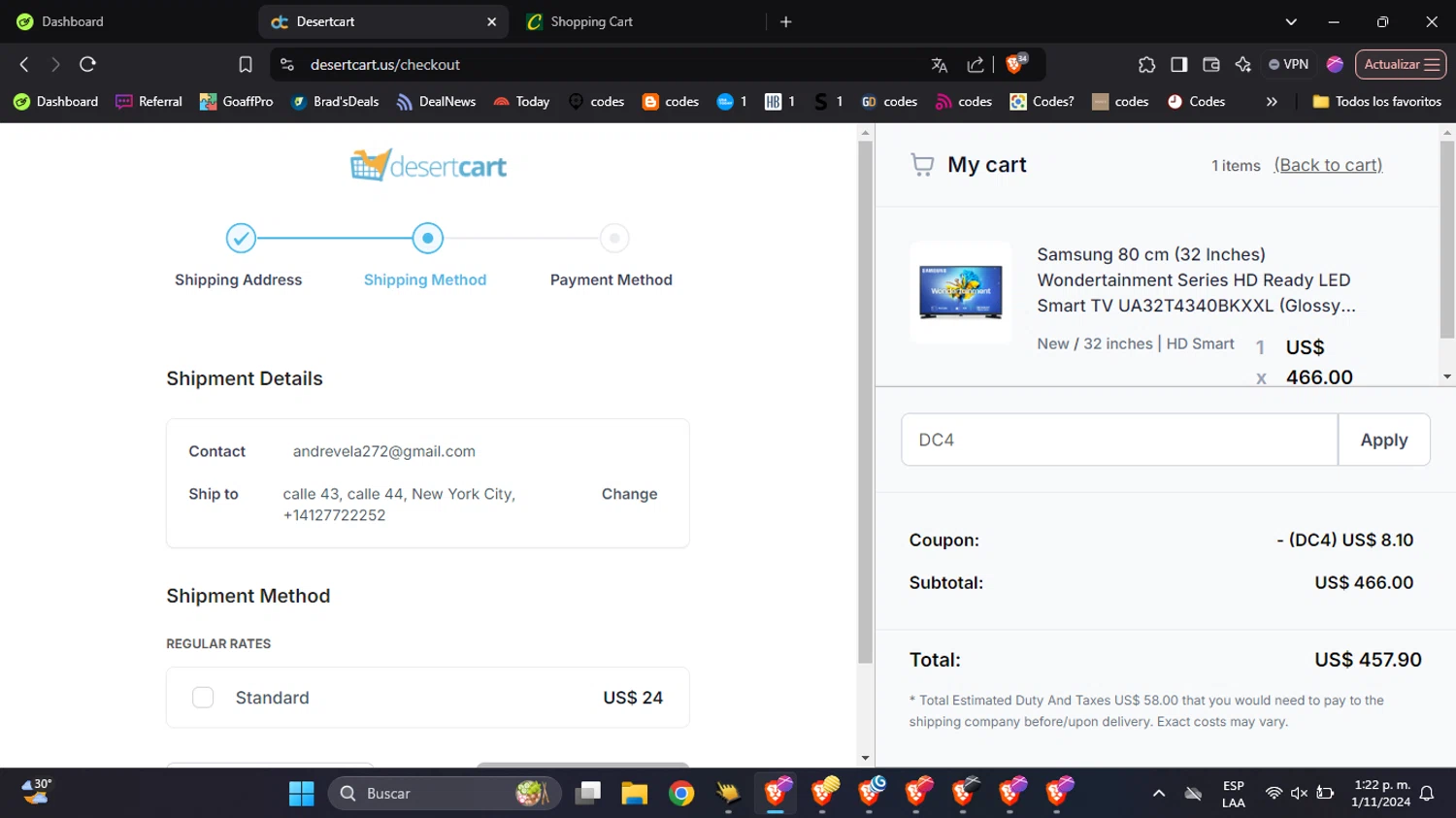Screen dimensions: 1456x818
Task: Open the Samsung 80 cm TV product title
Action: tap(1196, 279)
